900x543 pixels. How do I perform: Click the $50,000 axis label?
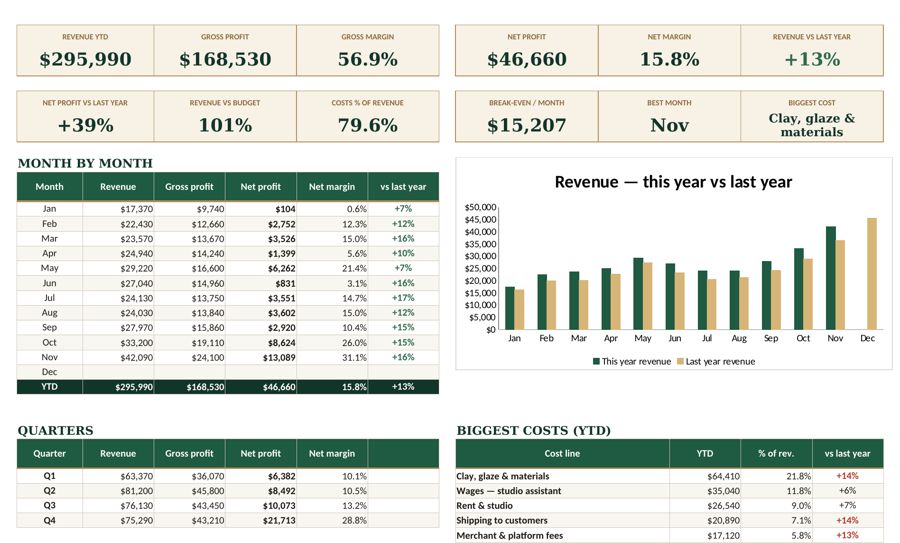coord(480,207)
